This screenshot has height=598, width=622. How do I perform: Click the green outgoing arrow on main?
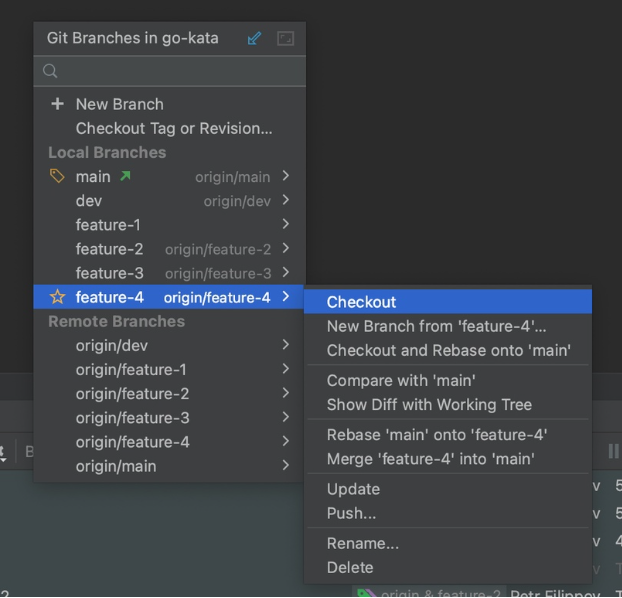pos(125,177)
